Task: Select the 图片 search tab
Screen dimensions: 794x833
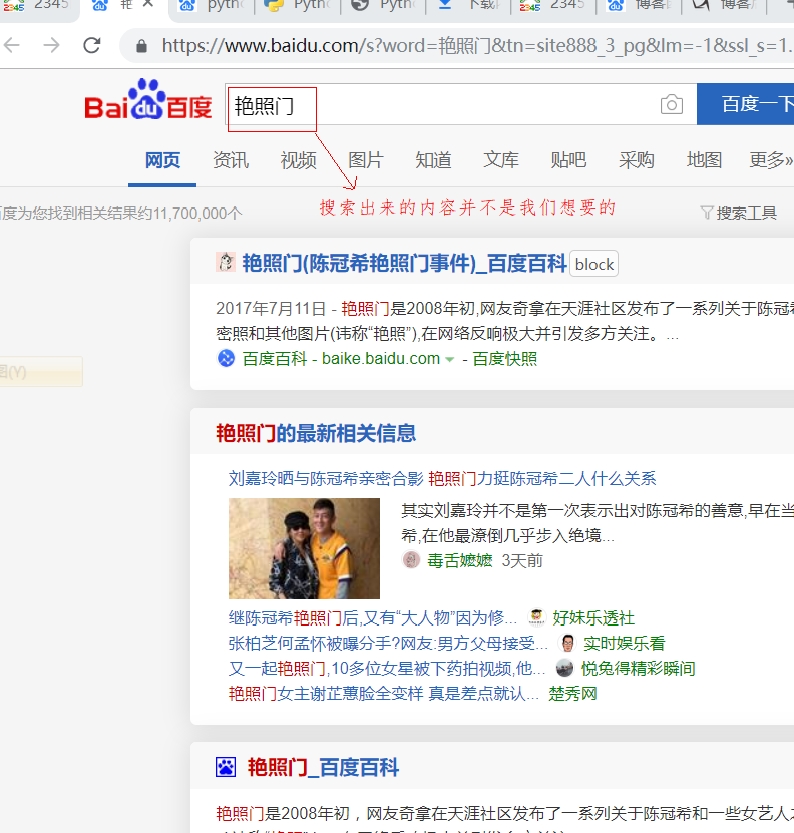Action: coord(366,159)
